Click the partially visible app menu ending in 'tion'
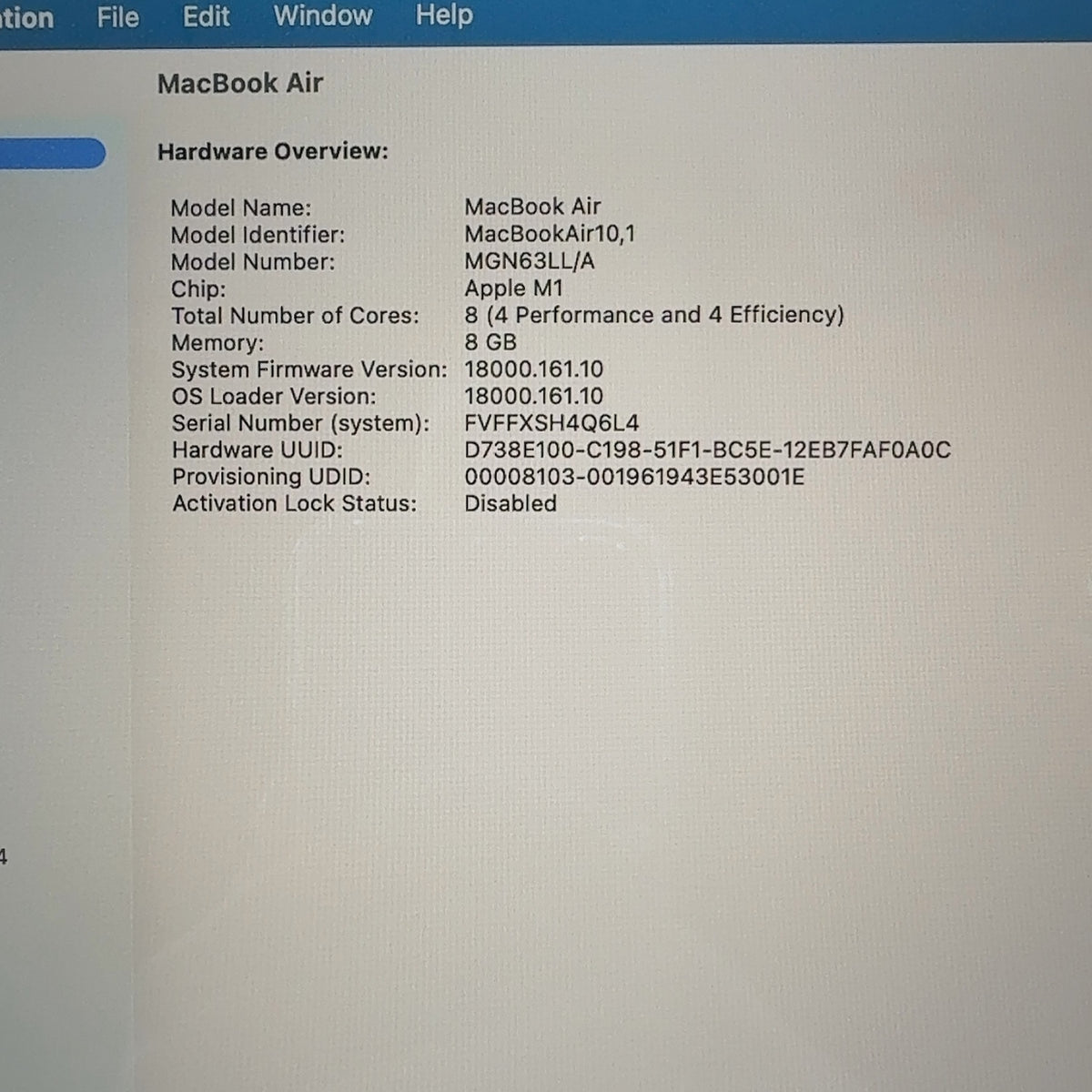This screenshot has width=1092, height=1092. (26, 17)
